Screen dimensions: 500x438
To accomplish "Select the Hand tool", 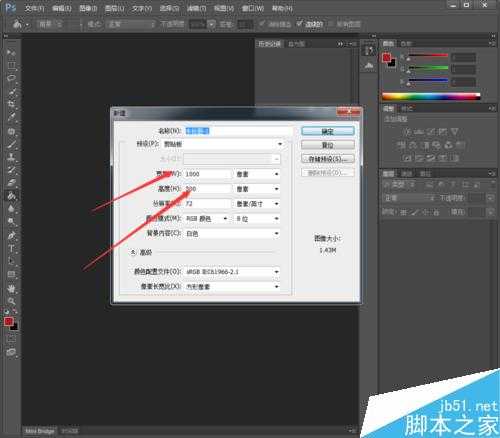I will (x=11, y=288).
